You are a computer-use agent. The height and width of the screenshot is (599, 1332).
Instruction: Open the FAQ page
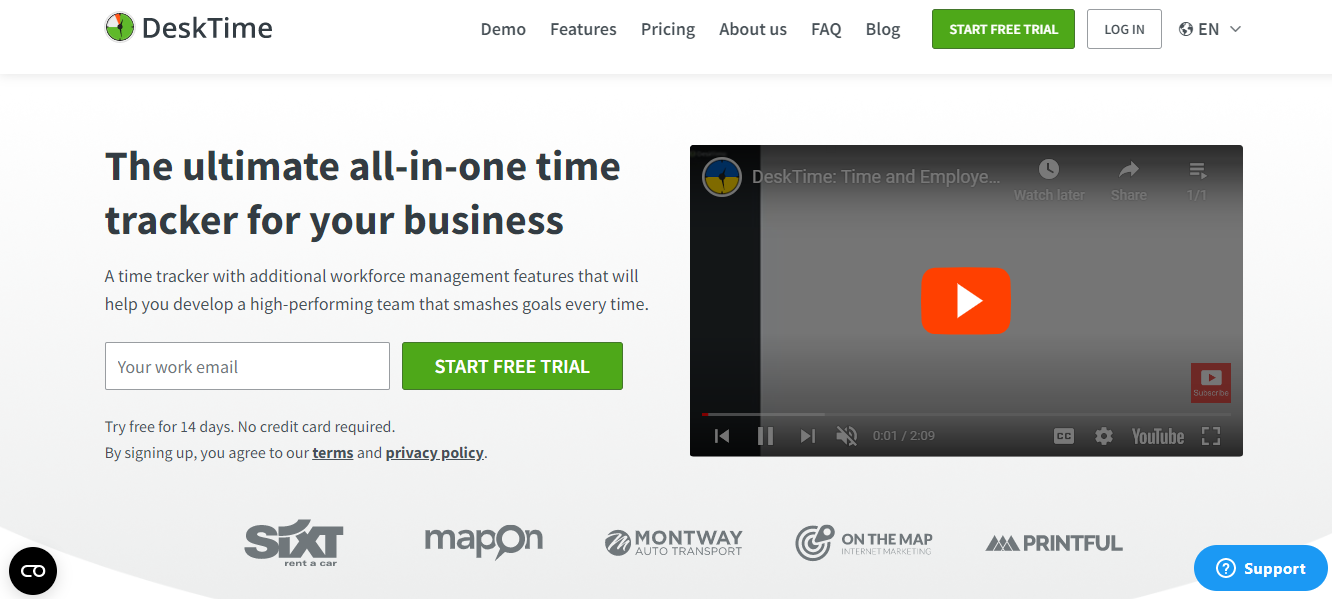(826, 29)
